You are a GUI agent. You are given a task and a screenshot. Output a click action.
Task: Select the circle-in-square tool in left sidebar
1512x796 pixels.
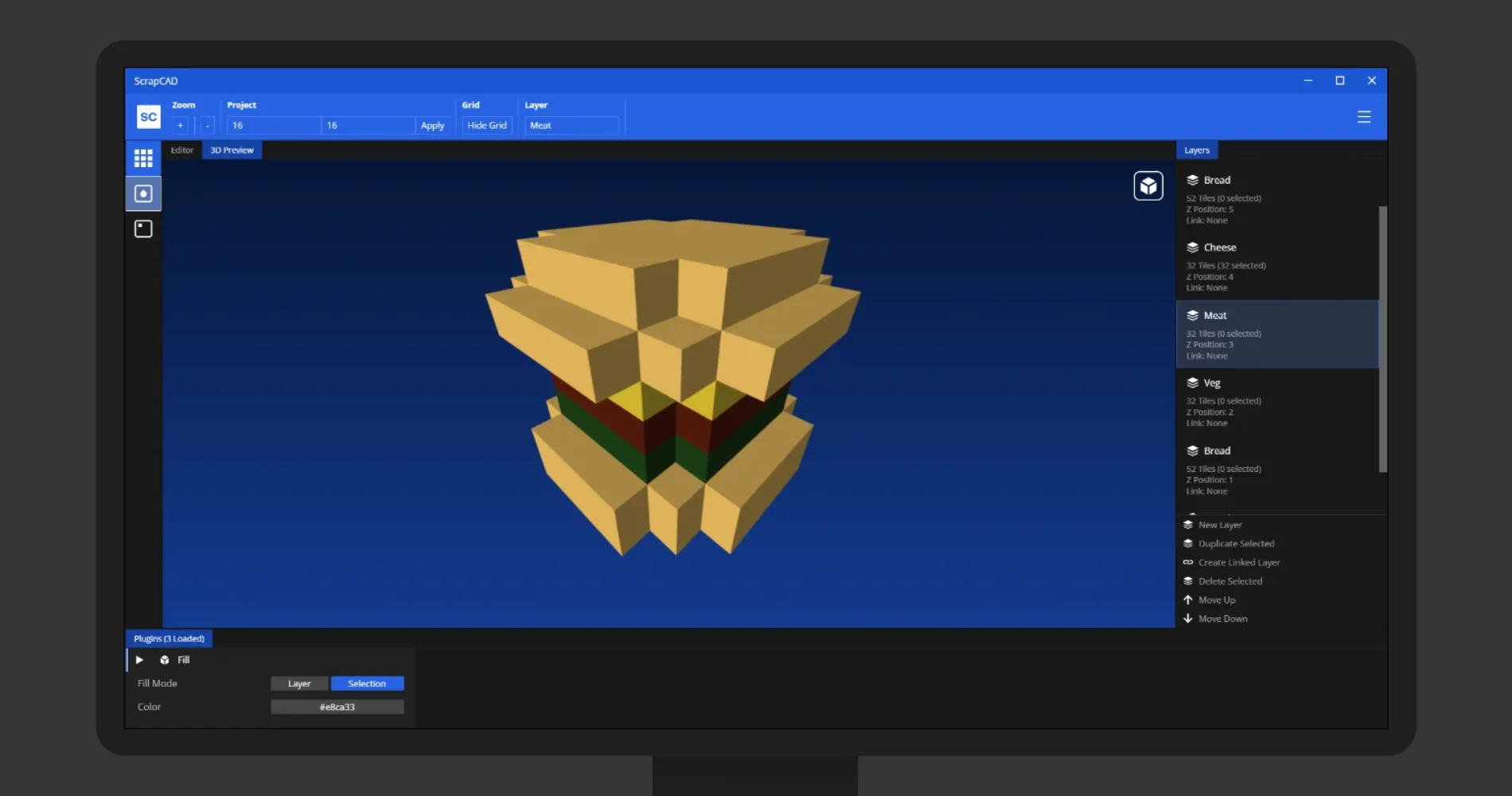click(143, 193)
